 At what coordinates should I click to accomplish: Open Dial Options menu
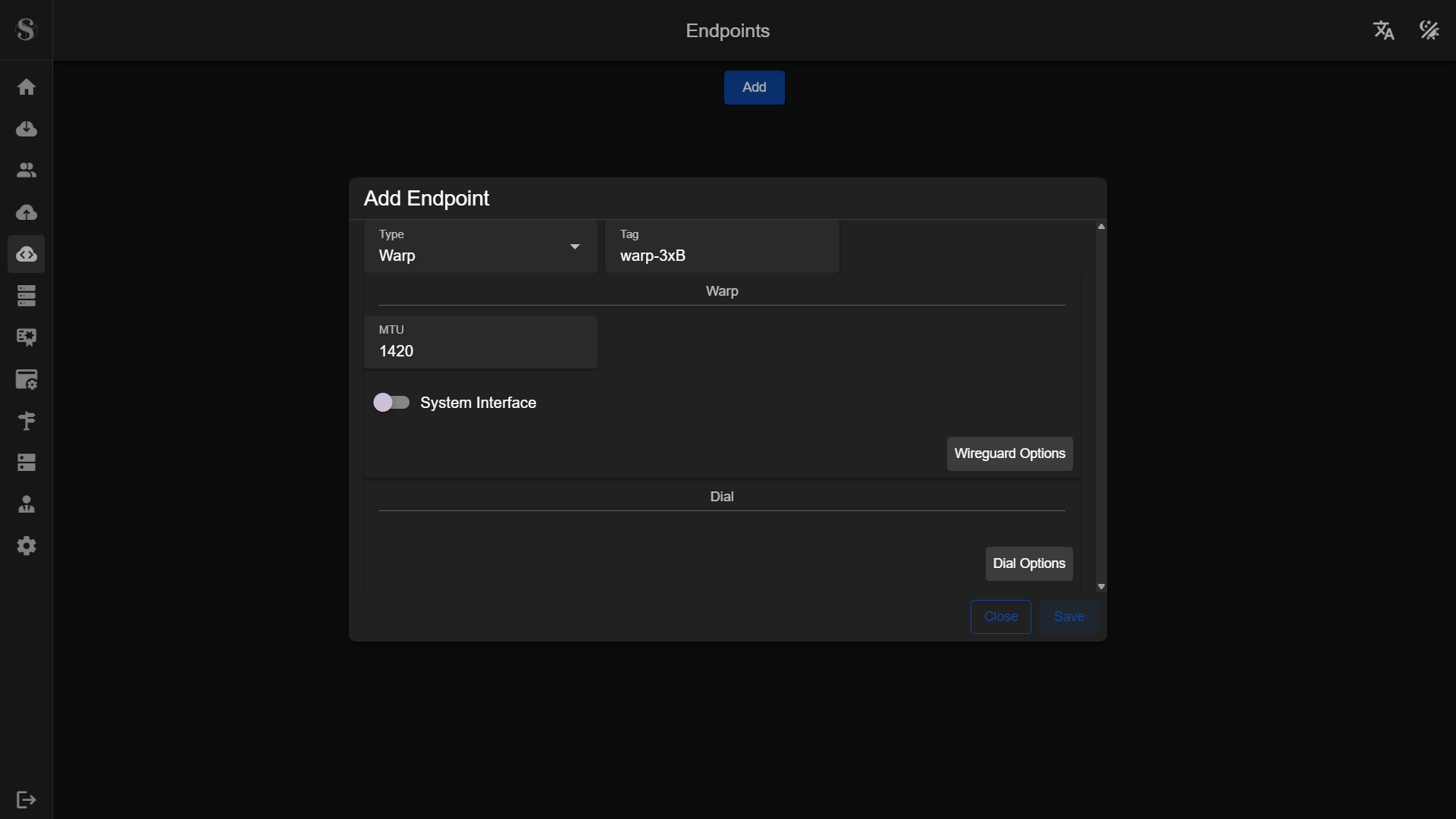click(1028, 563)
